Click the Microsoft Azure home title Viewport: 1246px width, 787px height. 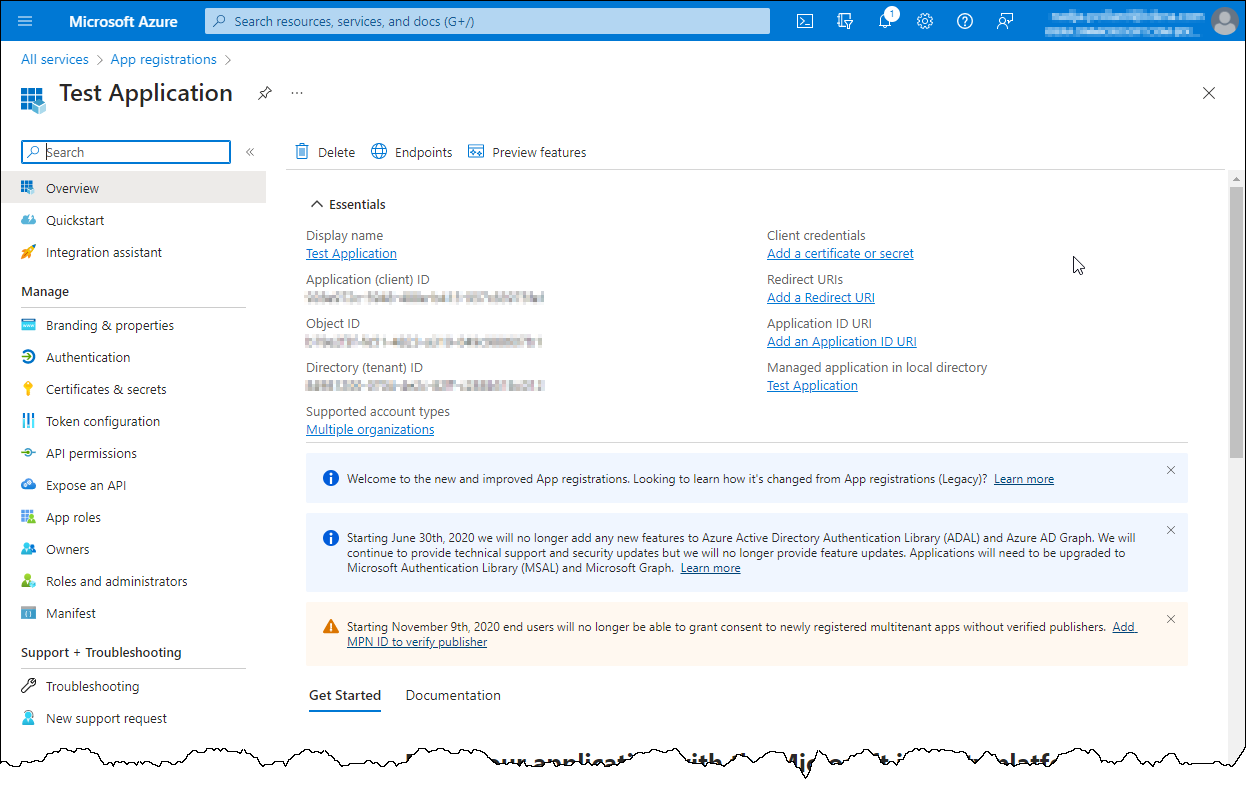[123, 21]
